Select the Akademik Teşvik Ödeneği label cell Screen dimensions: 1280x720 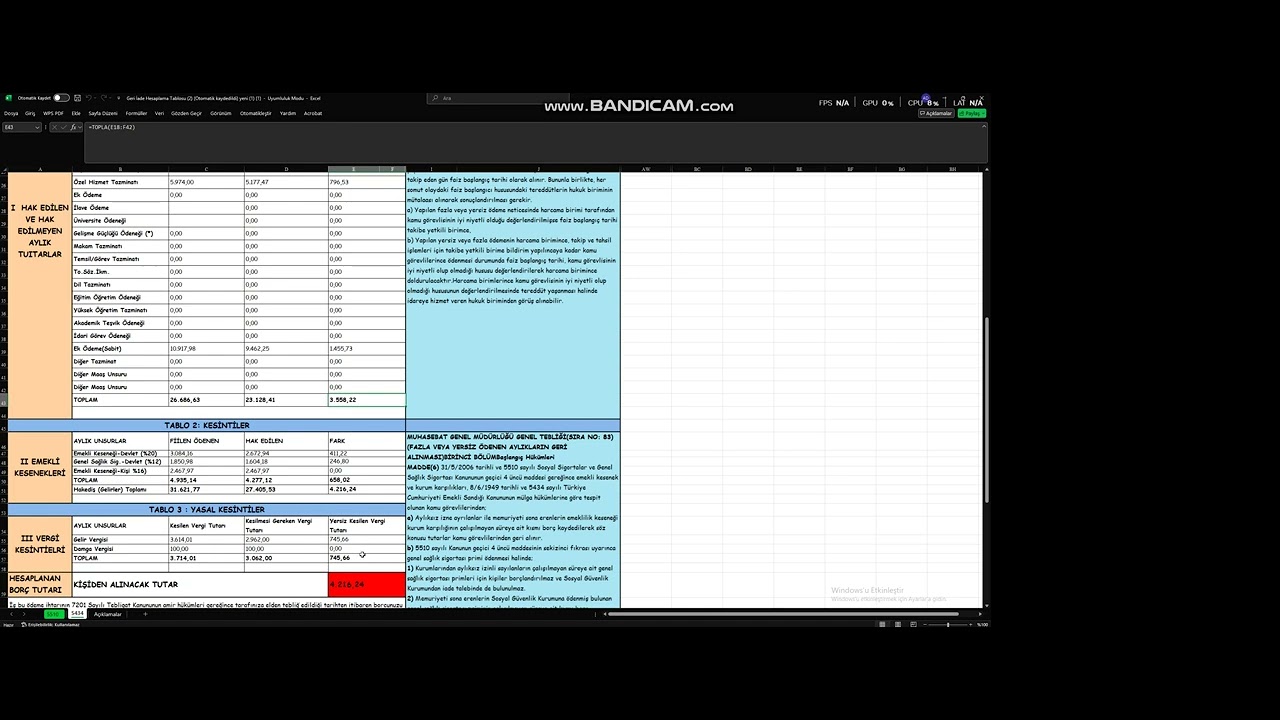tap(120, 323)
